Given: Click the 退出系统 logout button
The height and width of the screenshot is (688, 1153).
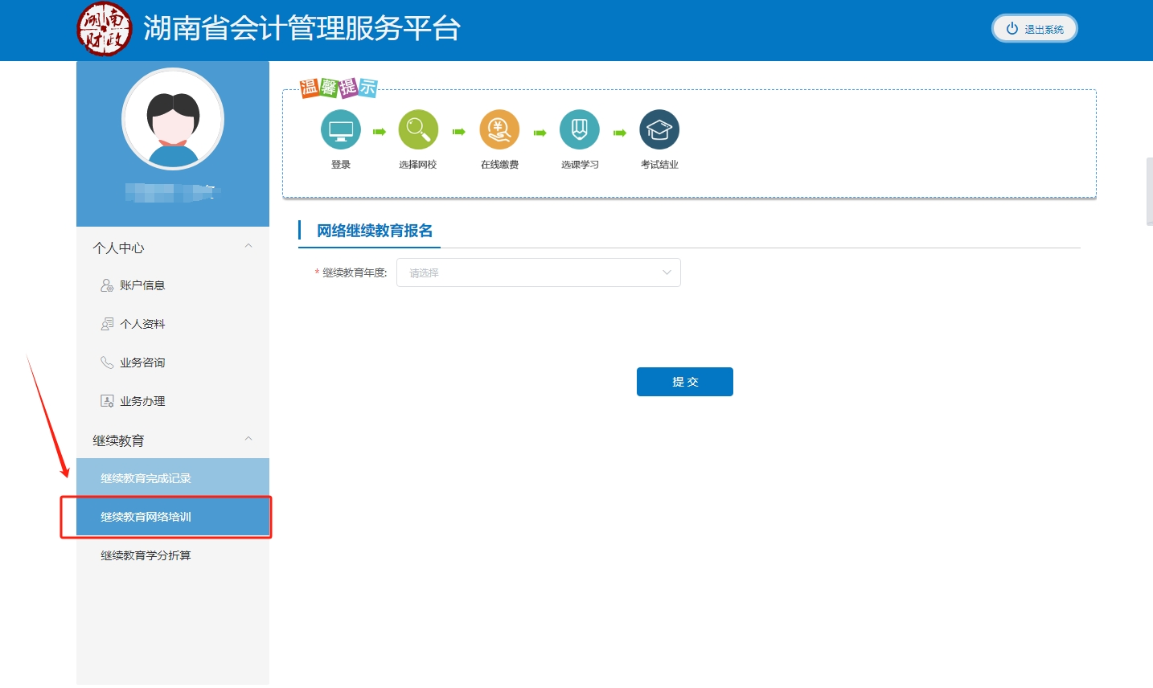Looking at the screenshot, I should 1034,27.
